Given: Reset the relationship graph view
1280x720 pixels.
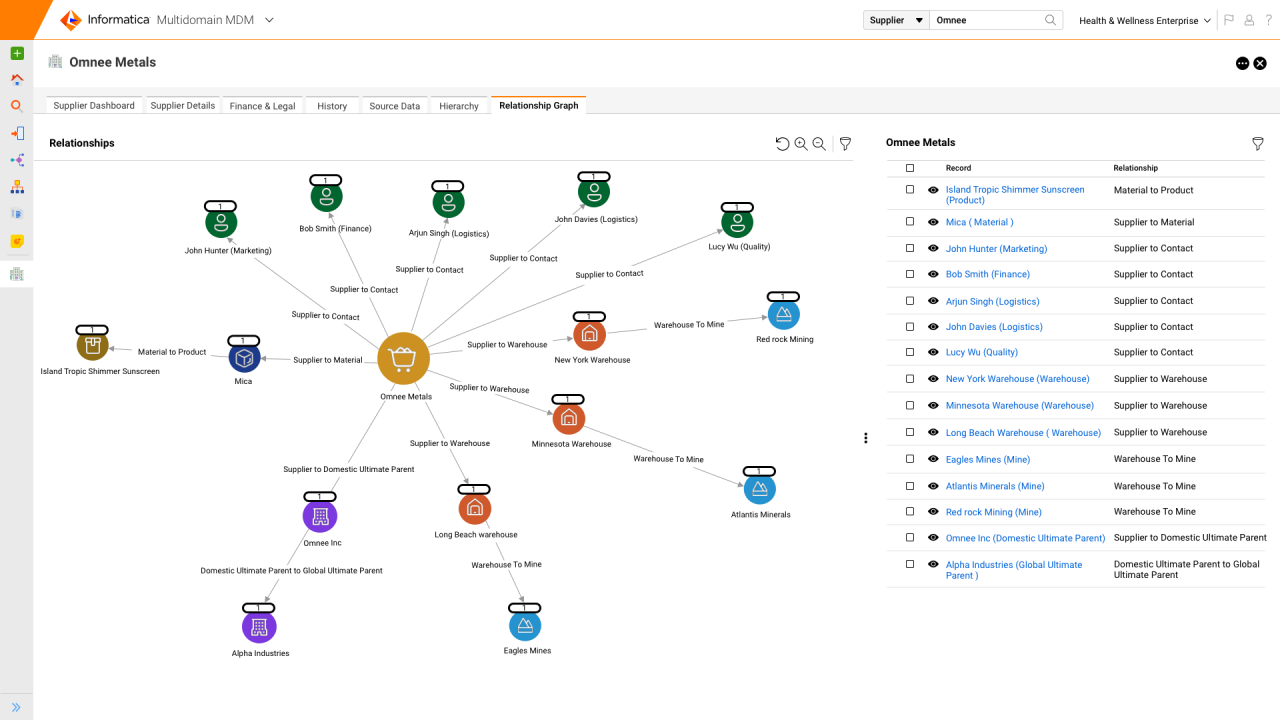Looking at the screenshot, I should pyautogui.click(x=782, y=144).
